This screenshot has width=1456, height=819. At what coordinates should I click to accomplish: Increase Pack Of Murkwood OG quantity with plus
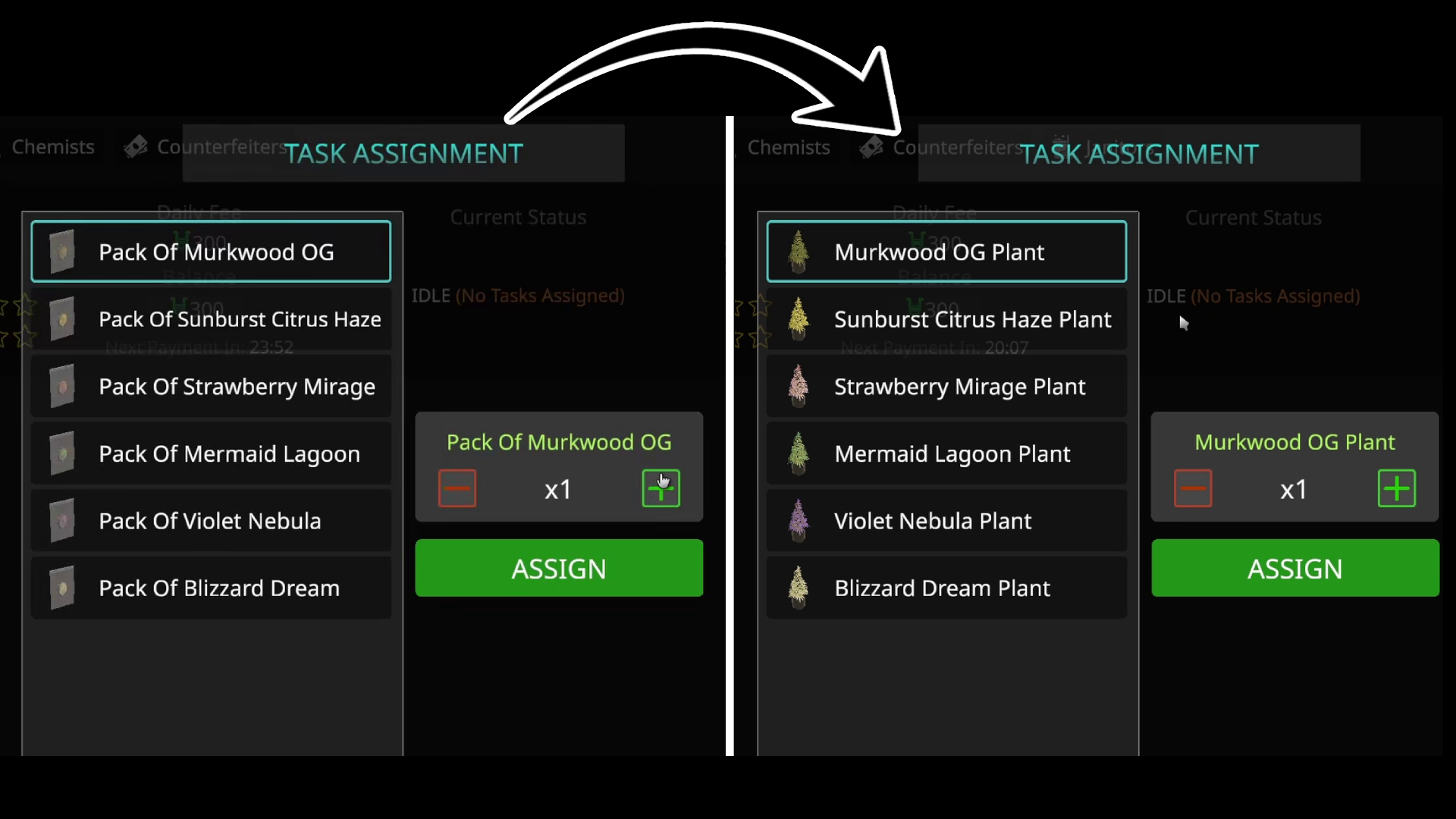click(x=661, y=488)
